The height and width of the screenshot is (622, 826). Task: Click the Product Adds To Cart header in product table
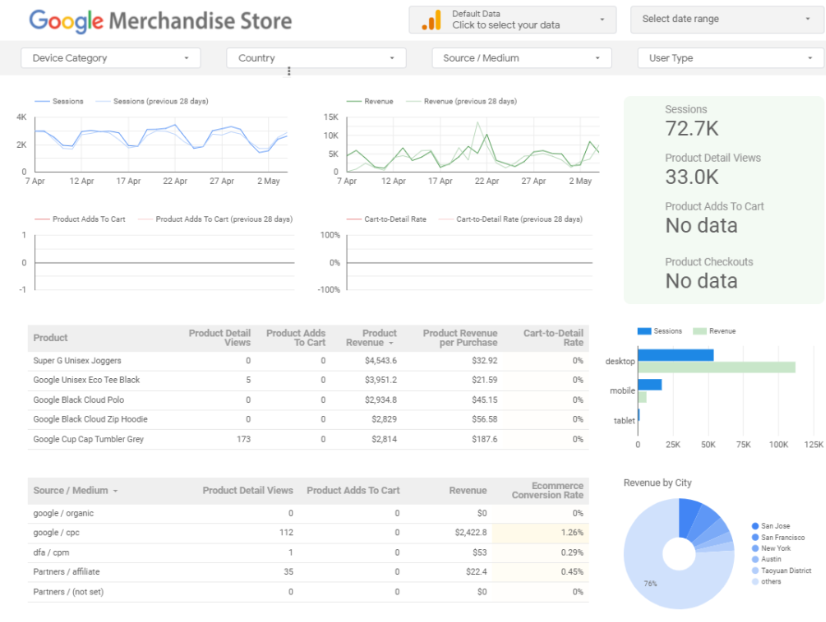tap(296, 338)
